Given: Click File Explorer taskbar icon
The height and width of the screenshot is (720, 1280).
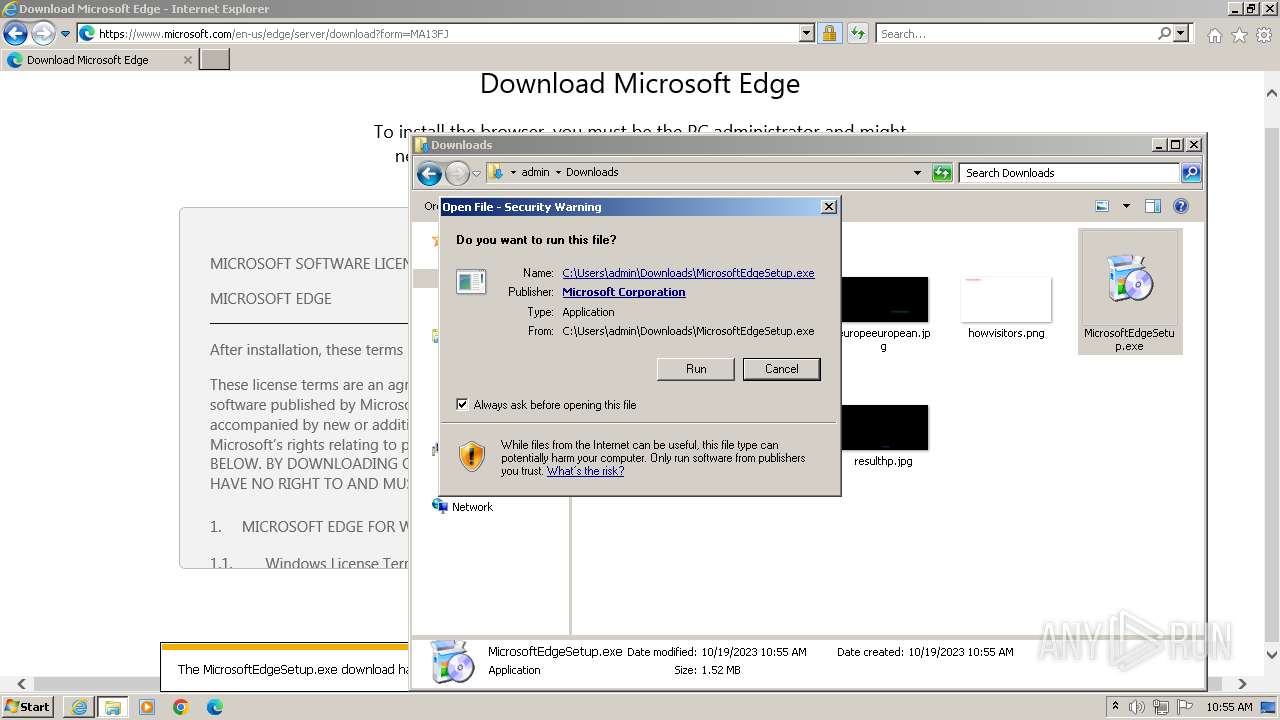Looking at the screenshot, I should [x=112, y=707].
